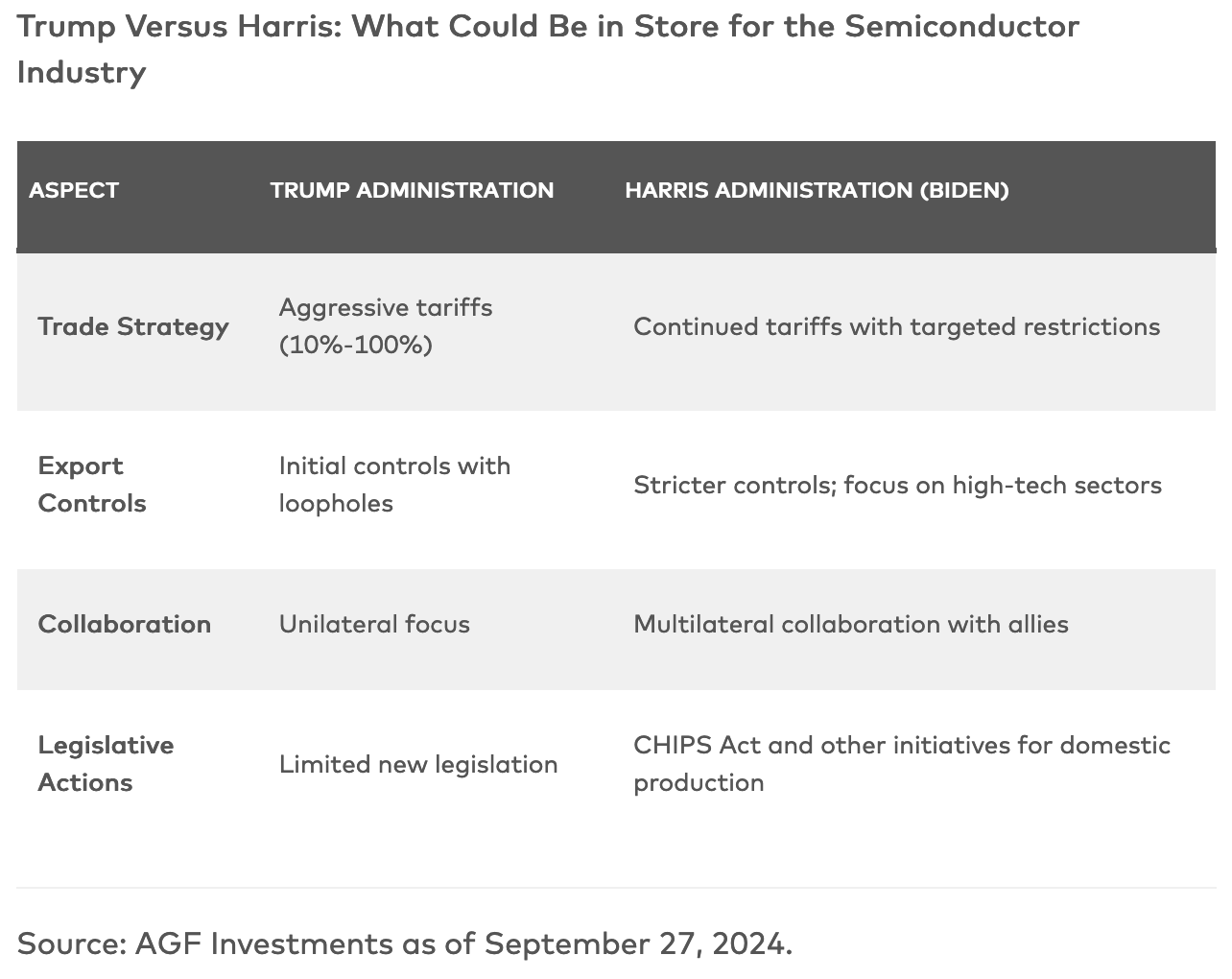Click the 'Collaboration' row label
Image resolution: width=1232 pixels, height=979 pixels.
[124, 624]
